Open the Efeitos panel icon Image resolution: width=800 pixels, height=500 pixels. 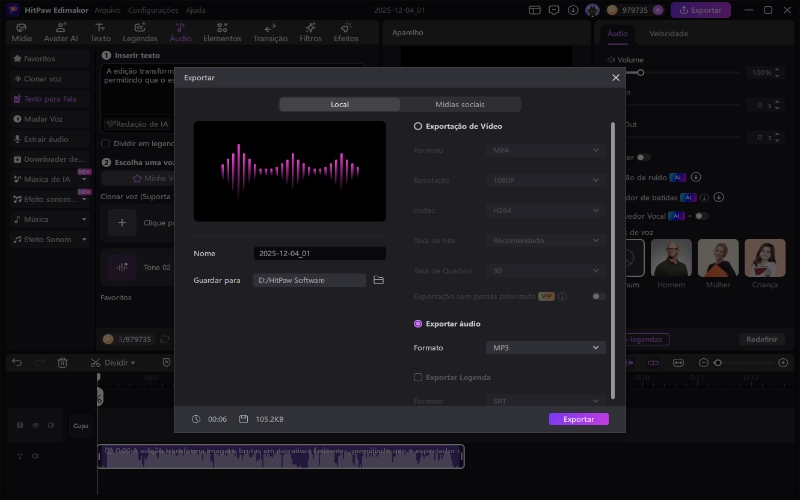[346, 32]
